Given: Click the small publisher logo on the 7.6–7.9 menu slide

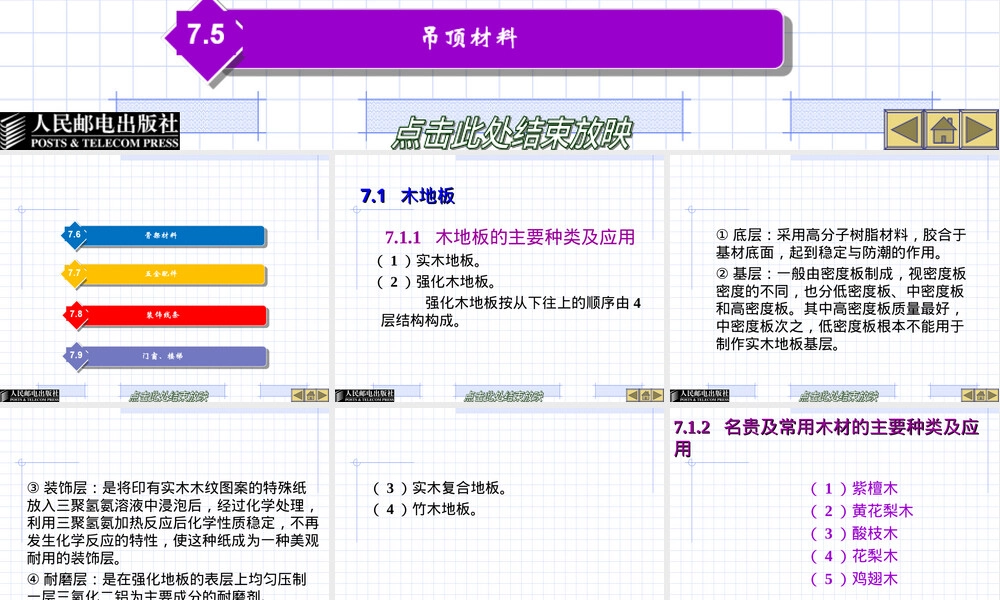Looking at the screenshot, I should pos(30,395).
